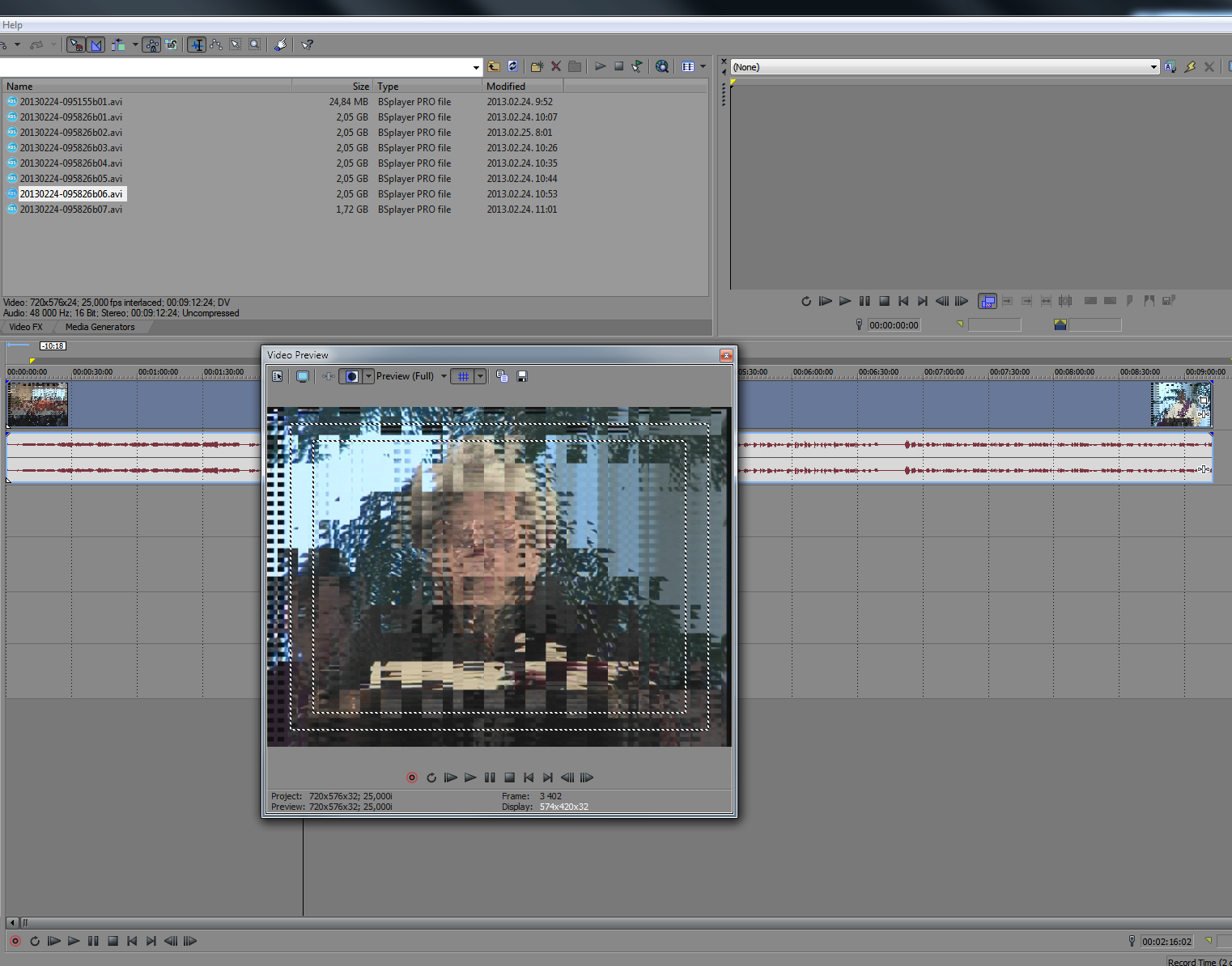Open the Help menu
Viewport: 1232px width, 966px height.
(12, 25)
